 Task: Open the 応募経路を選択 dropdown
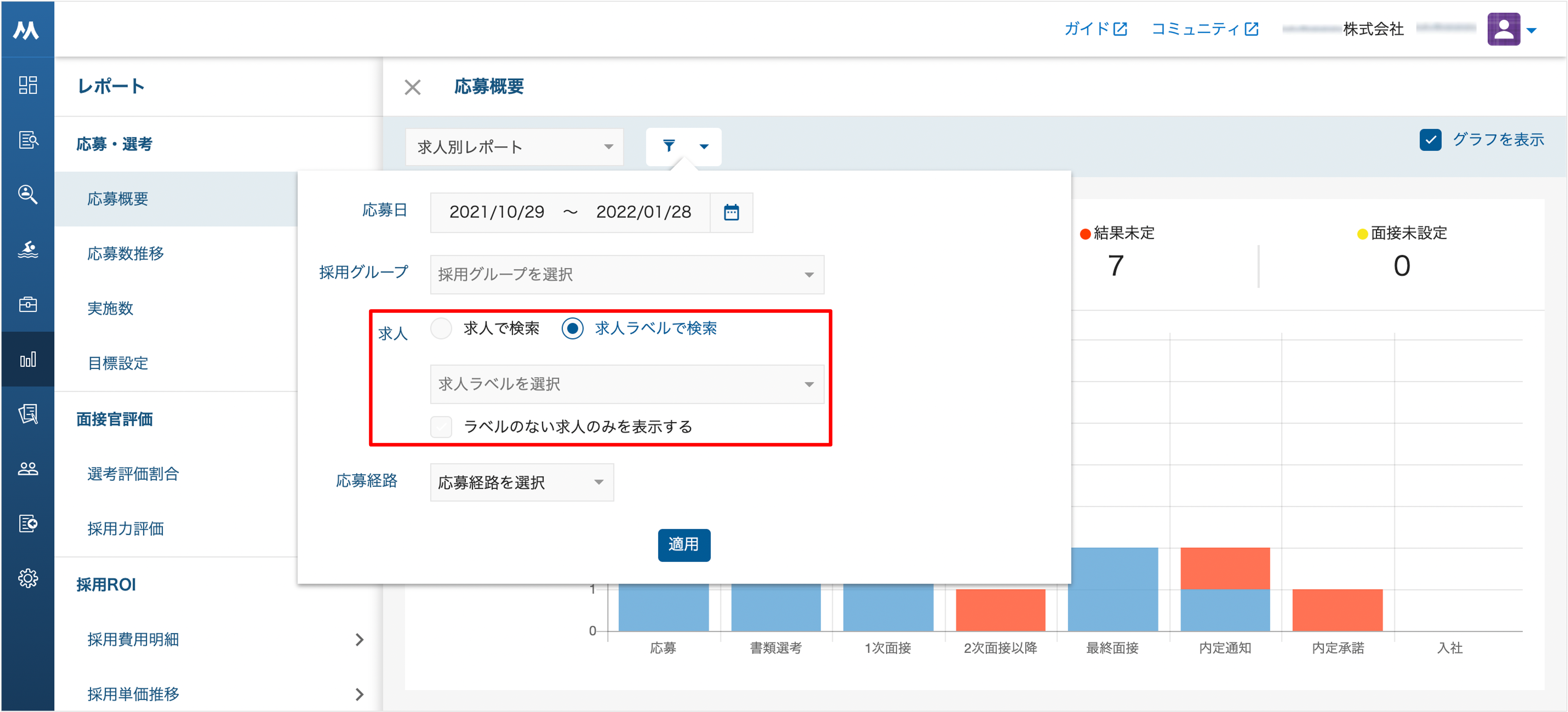click(x=522, y=483)
